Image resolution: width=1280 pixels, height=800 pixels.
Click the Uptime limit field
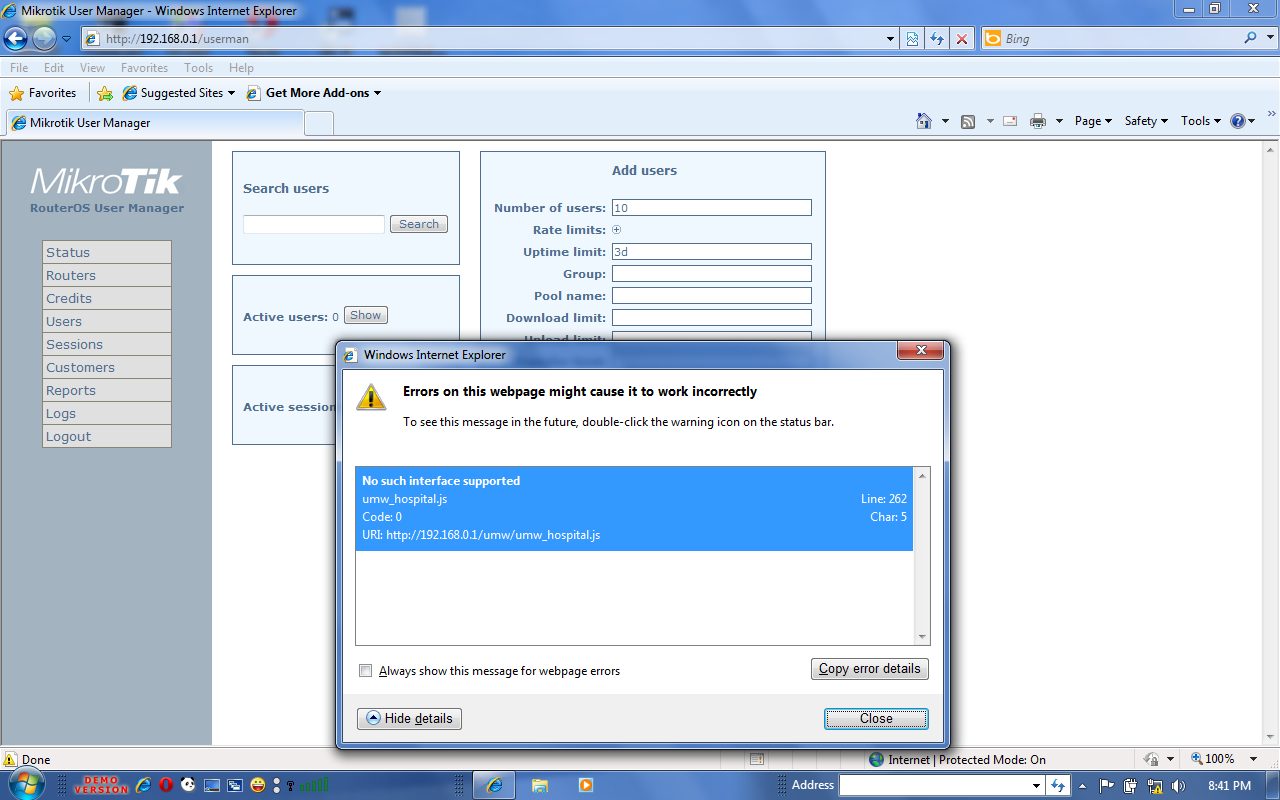[712, 252]
